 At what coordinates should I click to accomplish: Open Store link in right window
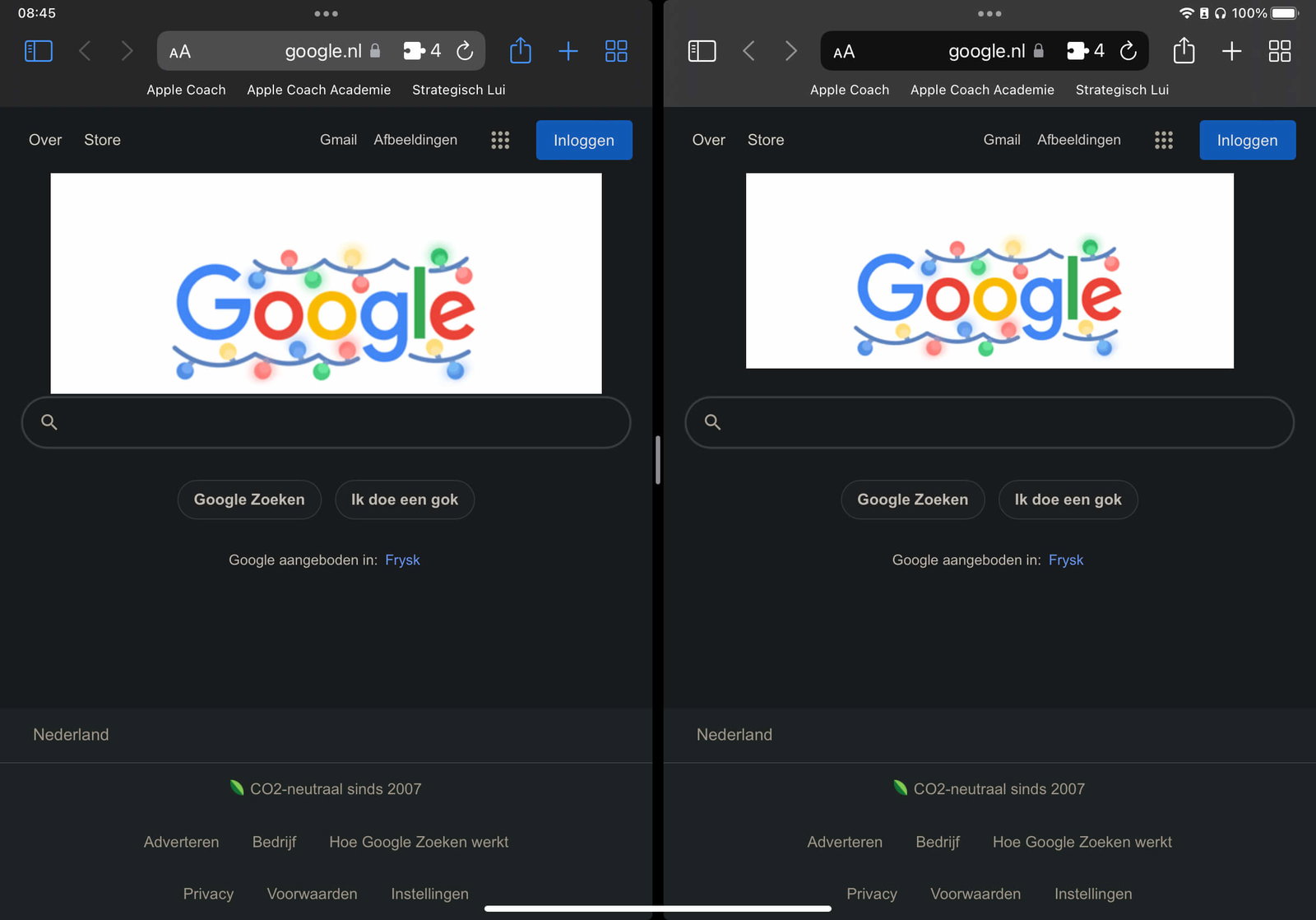(x=766, y=140)
